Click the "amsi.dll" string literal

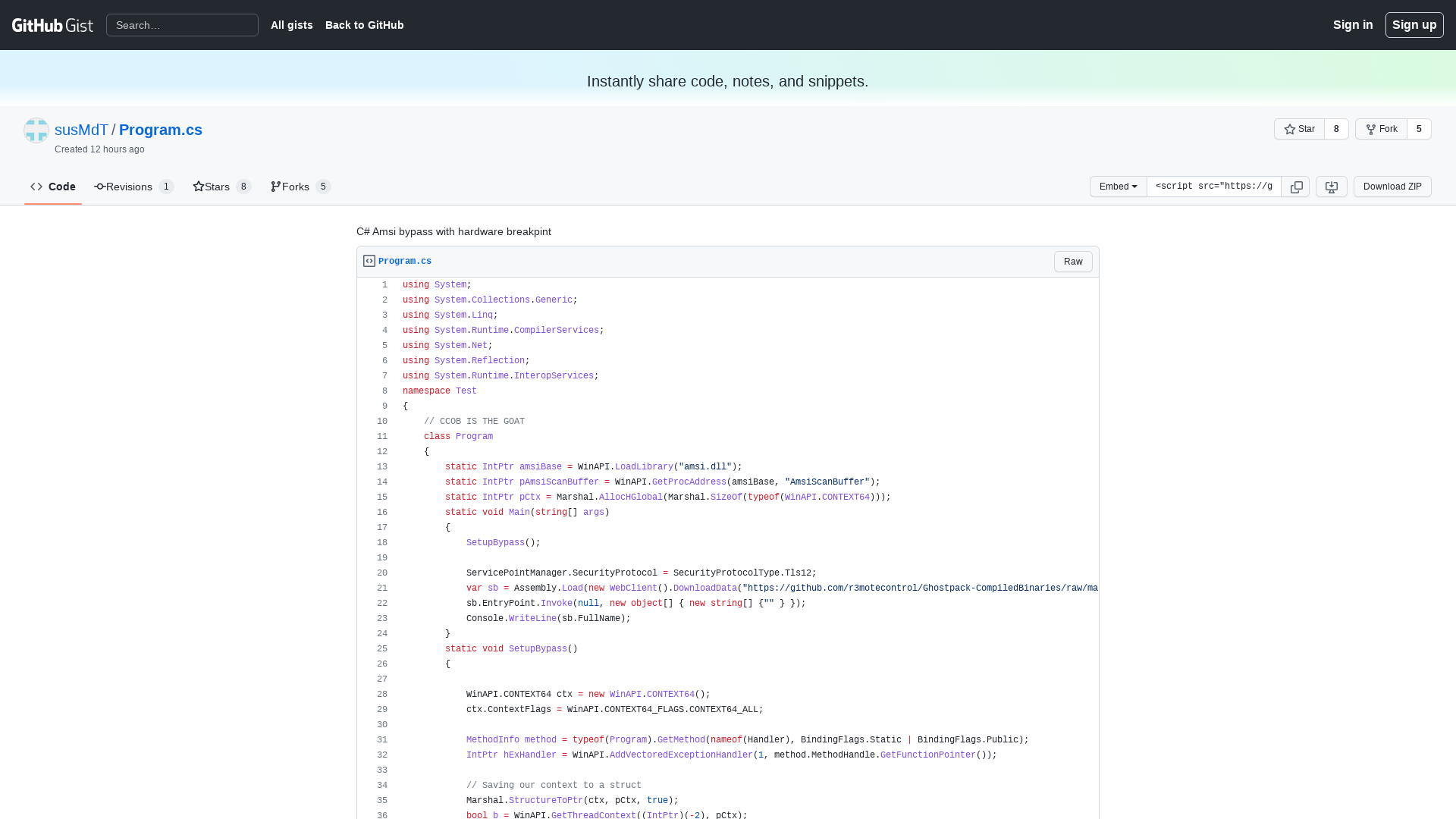(705, 467)
